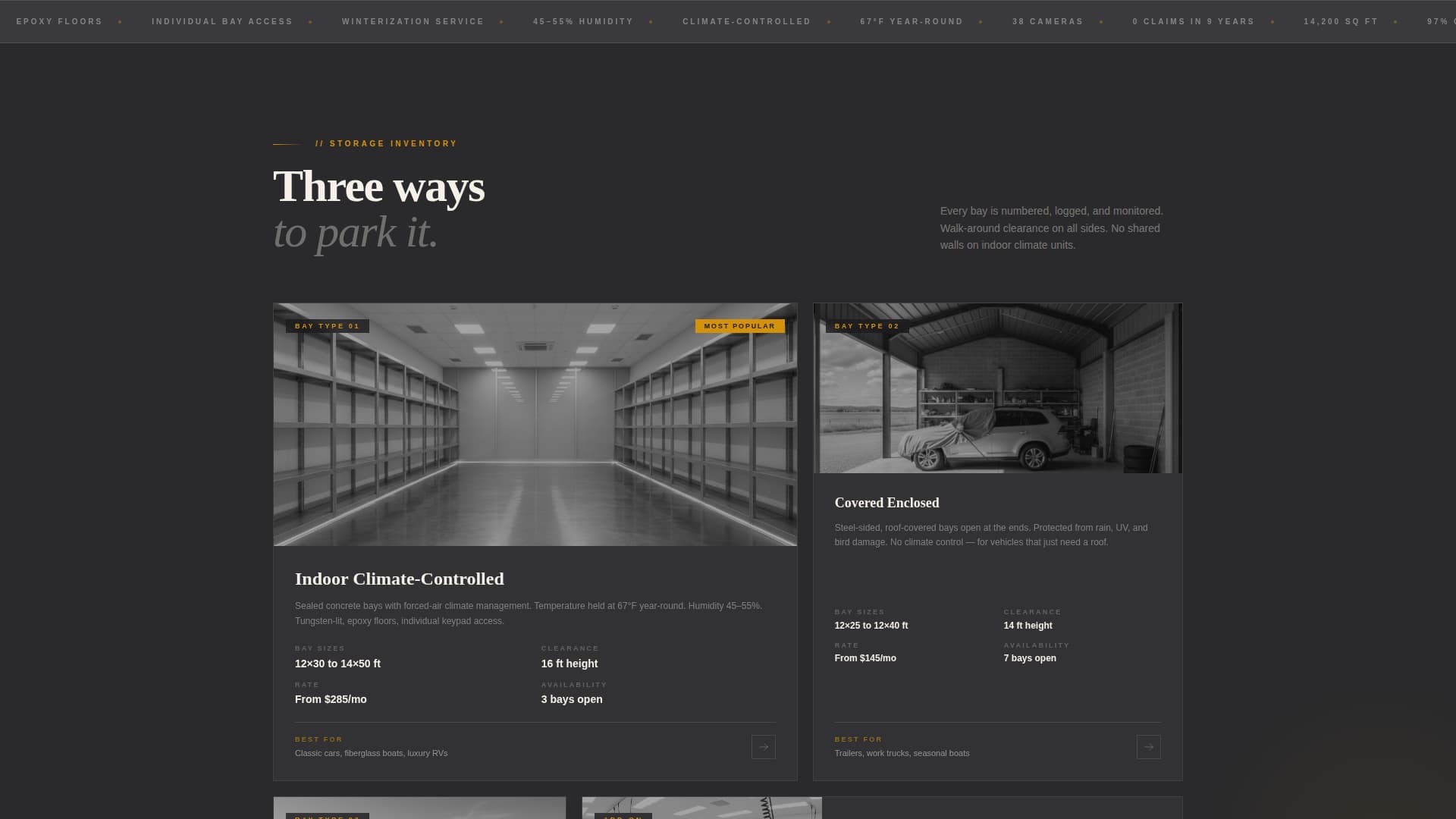The width and height of the screenshot is (1456, 819).
Task: Click 'Classic cars, fiberglass boats, luxury RVs' text
Action: (372, 753)
